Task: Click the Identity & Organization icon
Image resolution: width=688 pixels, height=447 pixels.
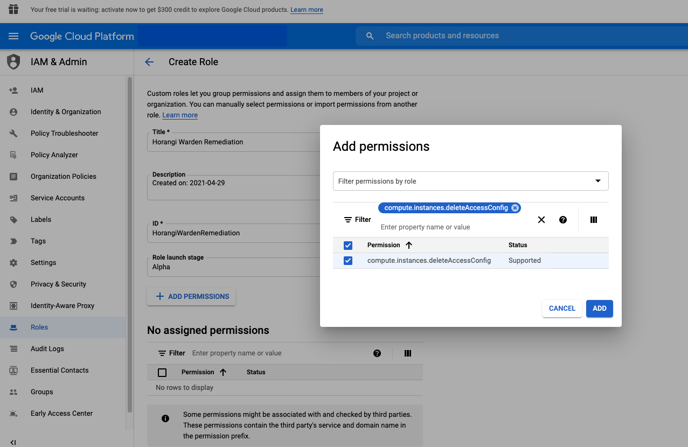Action: [14, 112]
